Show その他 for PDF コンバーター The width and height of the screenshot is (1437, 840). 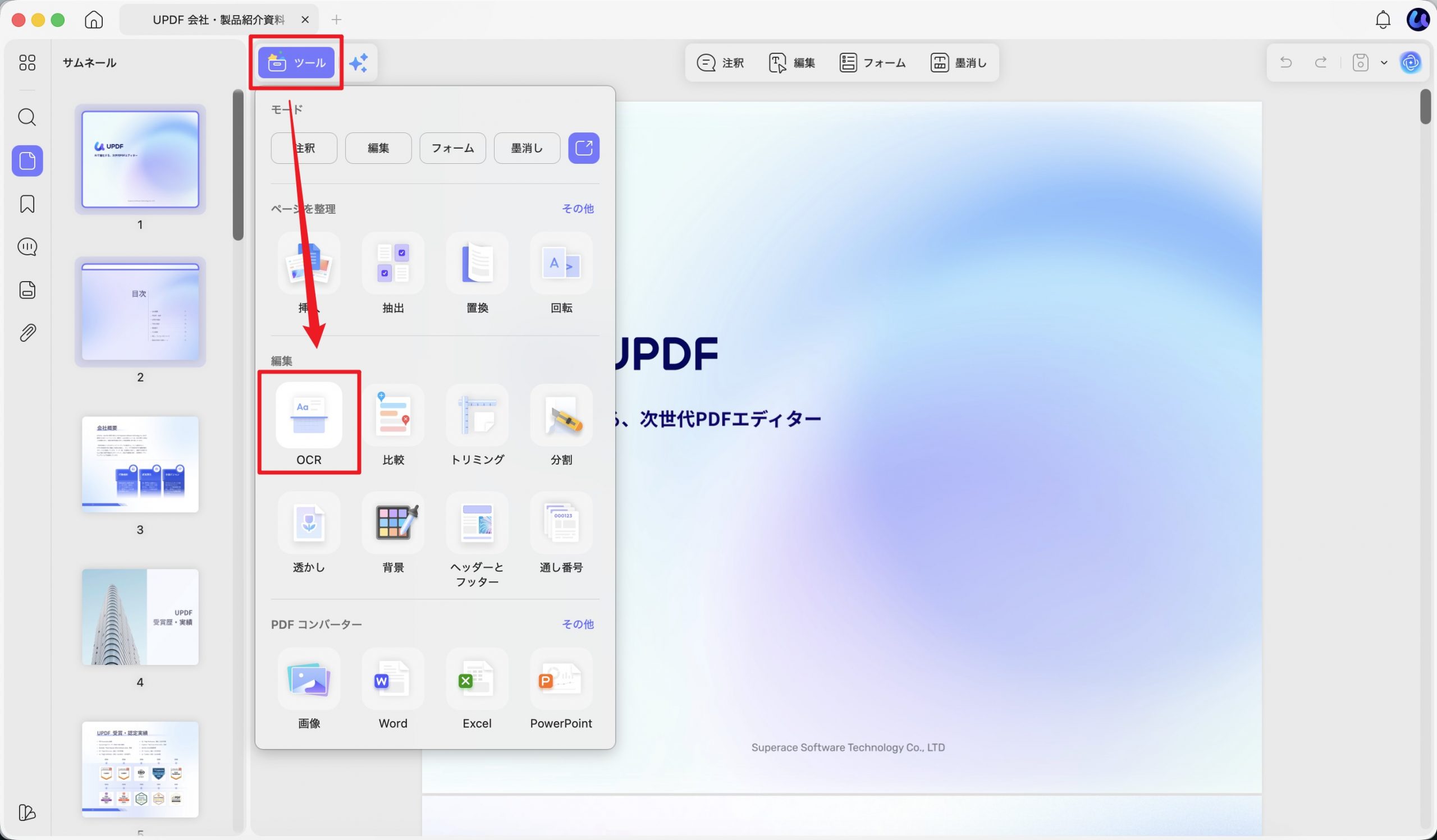578,624
